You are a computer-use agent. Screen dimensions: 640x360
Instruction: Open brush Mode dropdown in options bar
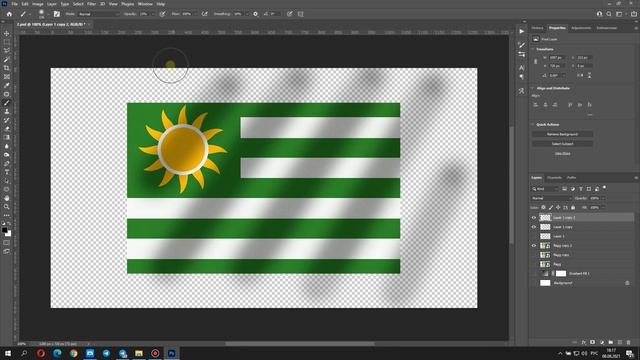(x=98, y=14)
